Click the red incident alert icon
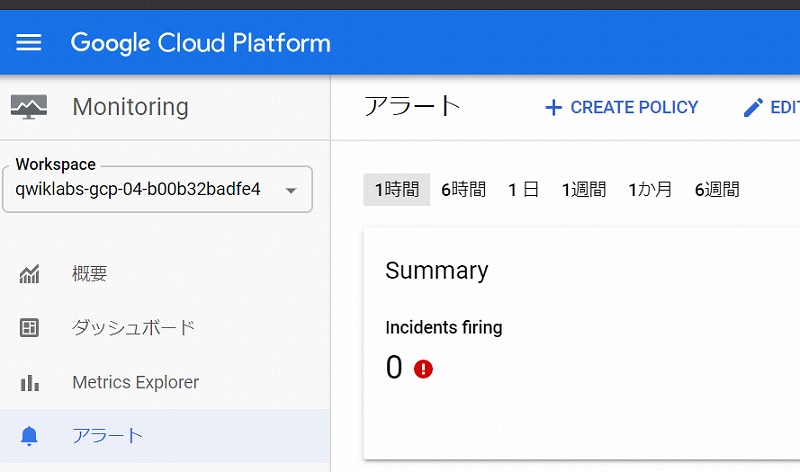The image size is (800, 472). pos(423,369)
